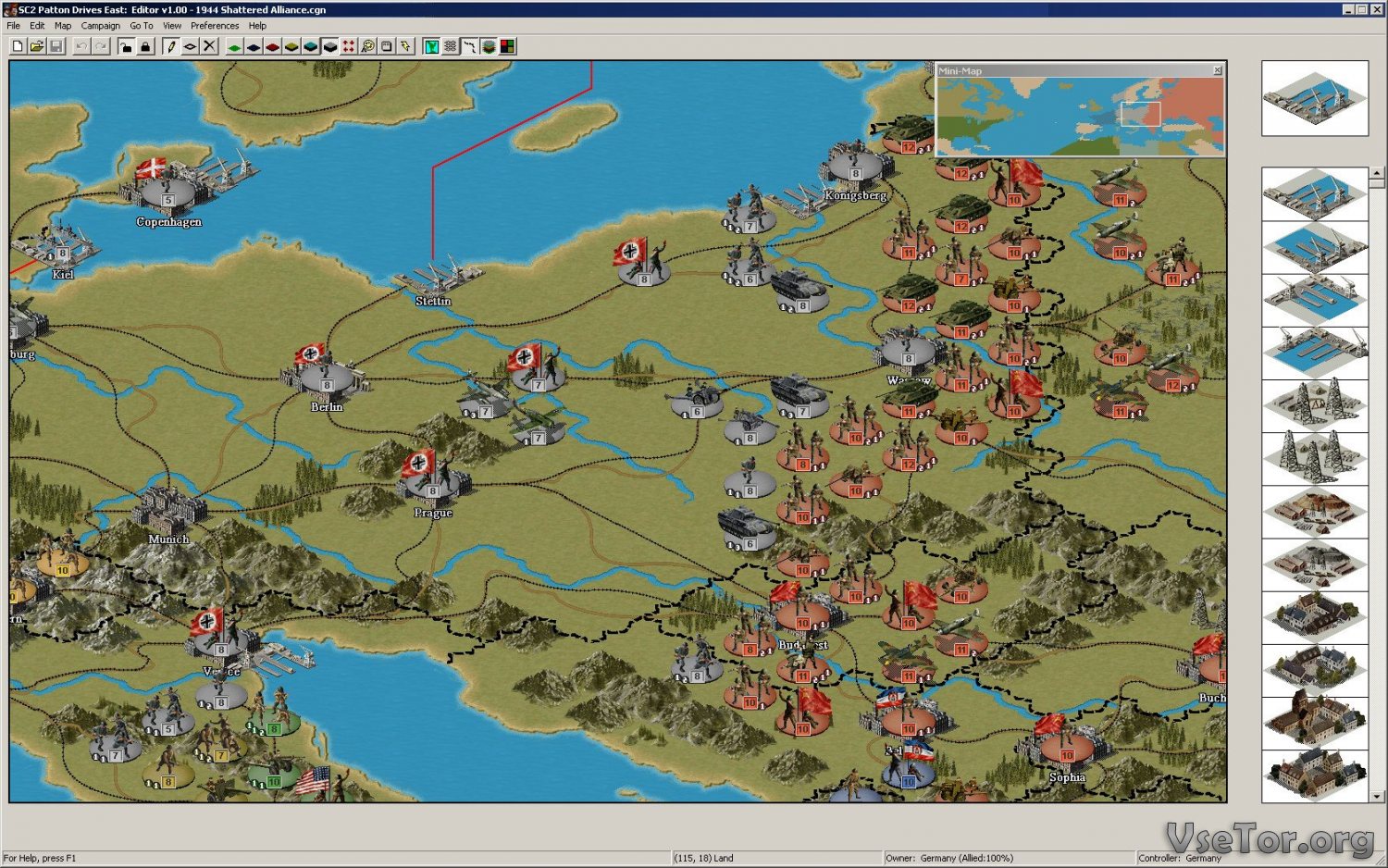This screenshot has height=868, width=1388.
Task: Click the Berlin city on the map
Action: [x=326, y=380]
